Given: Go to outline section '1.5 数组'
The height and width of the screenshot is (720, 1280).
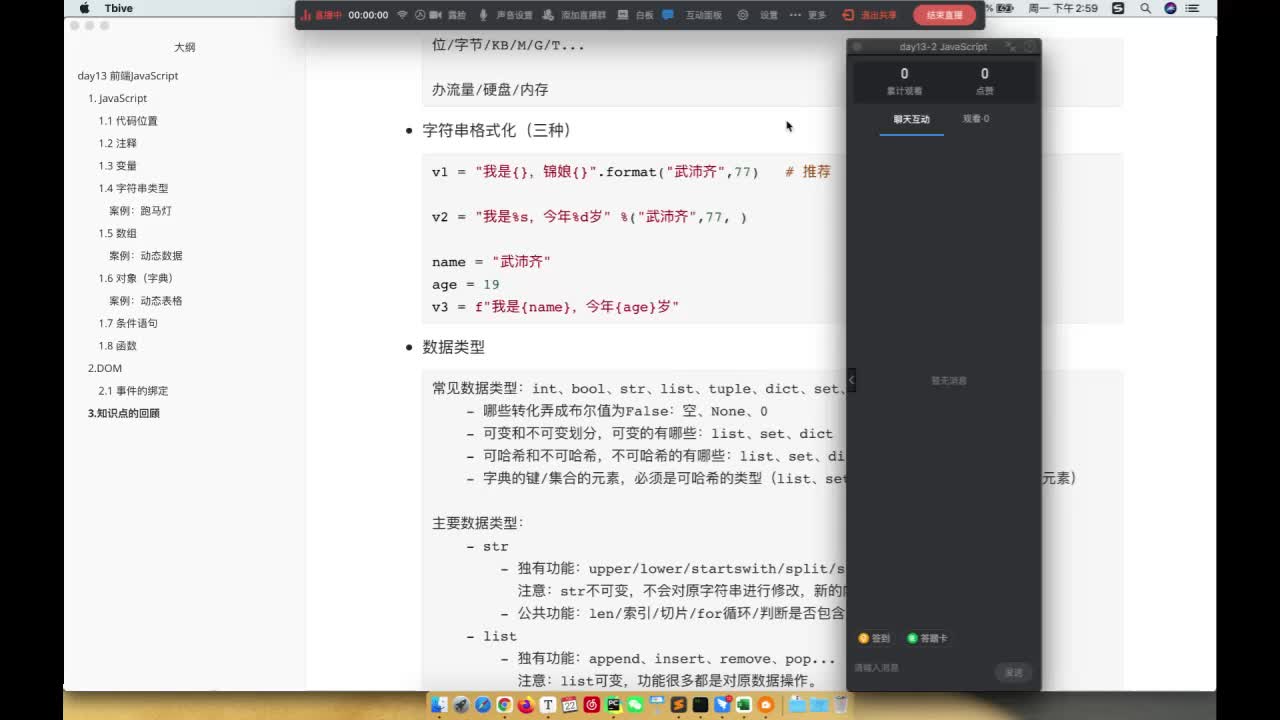Looking at the screenshot, I should click(x=117, y=233).
